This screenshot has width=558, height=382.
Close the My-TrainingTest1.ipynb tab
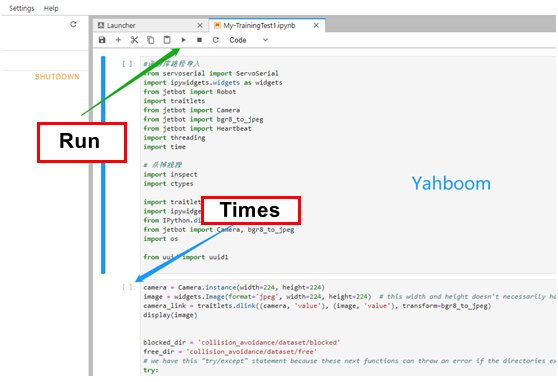(316, 25)
